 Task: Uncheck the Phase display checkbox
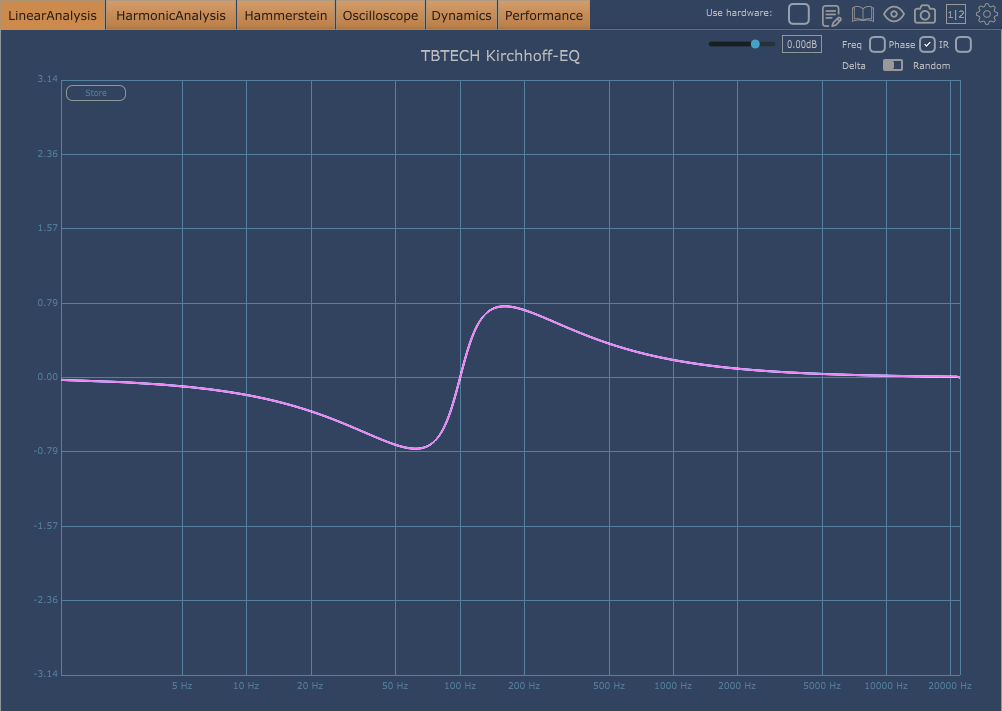pos(927,45)
